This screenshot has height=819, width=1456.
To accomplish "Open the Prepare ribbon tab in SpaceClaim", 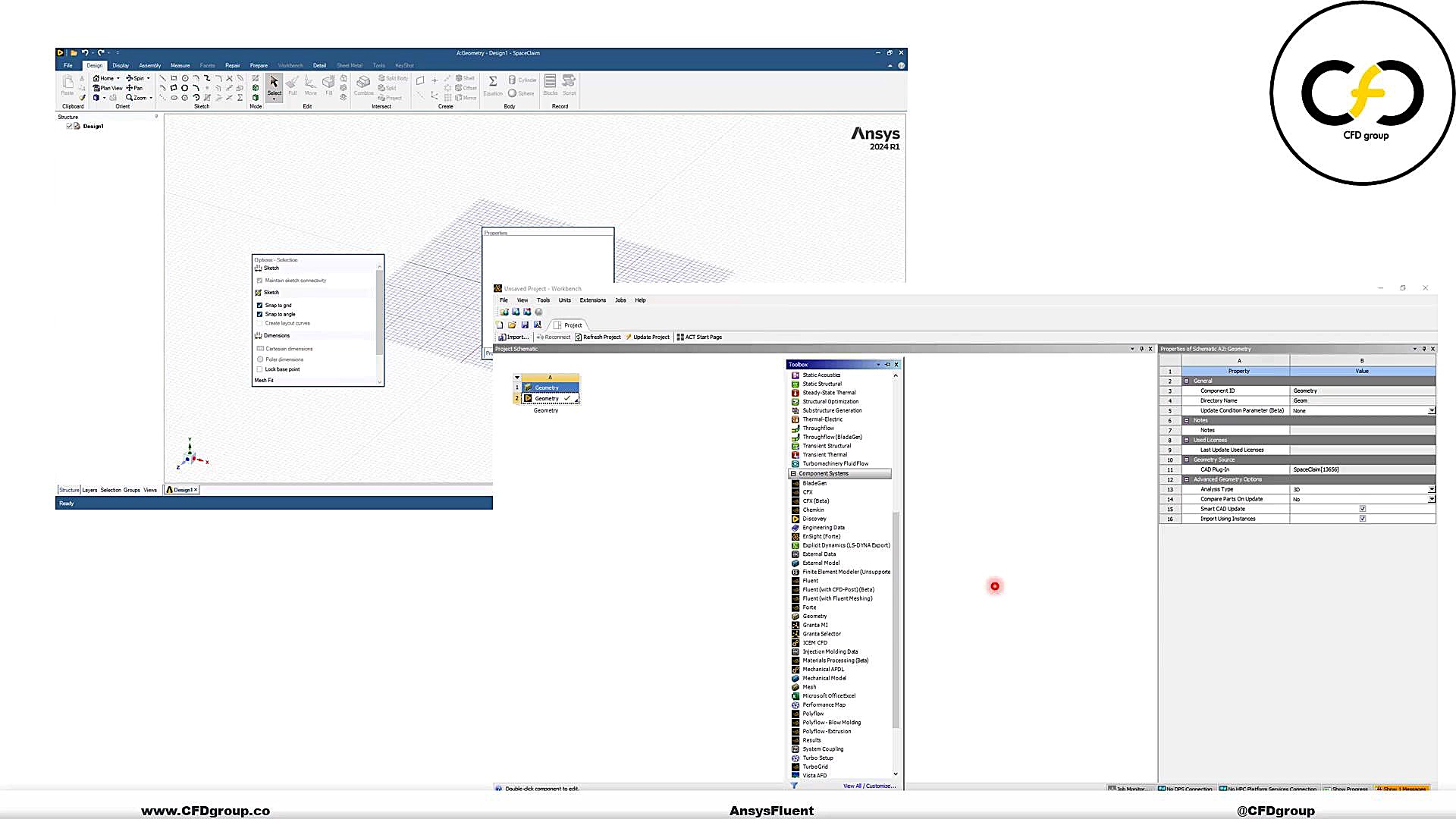I will [x=259, y=65].
